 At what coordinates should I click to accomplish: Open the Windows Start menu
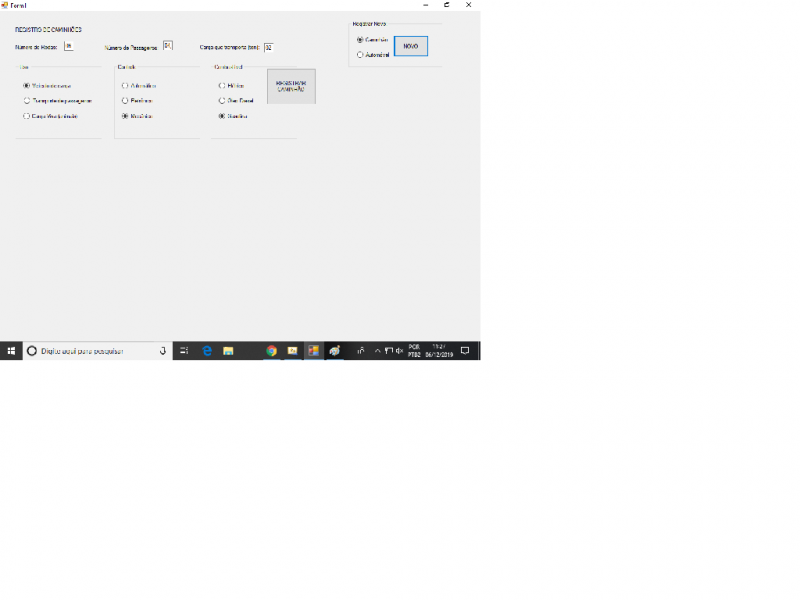11,351
